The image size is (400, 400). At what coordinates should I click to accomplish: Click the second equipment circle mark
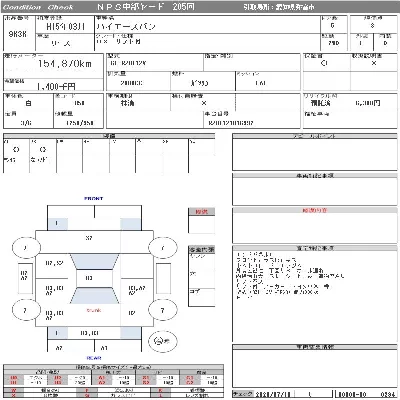[x=43, y=149]
